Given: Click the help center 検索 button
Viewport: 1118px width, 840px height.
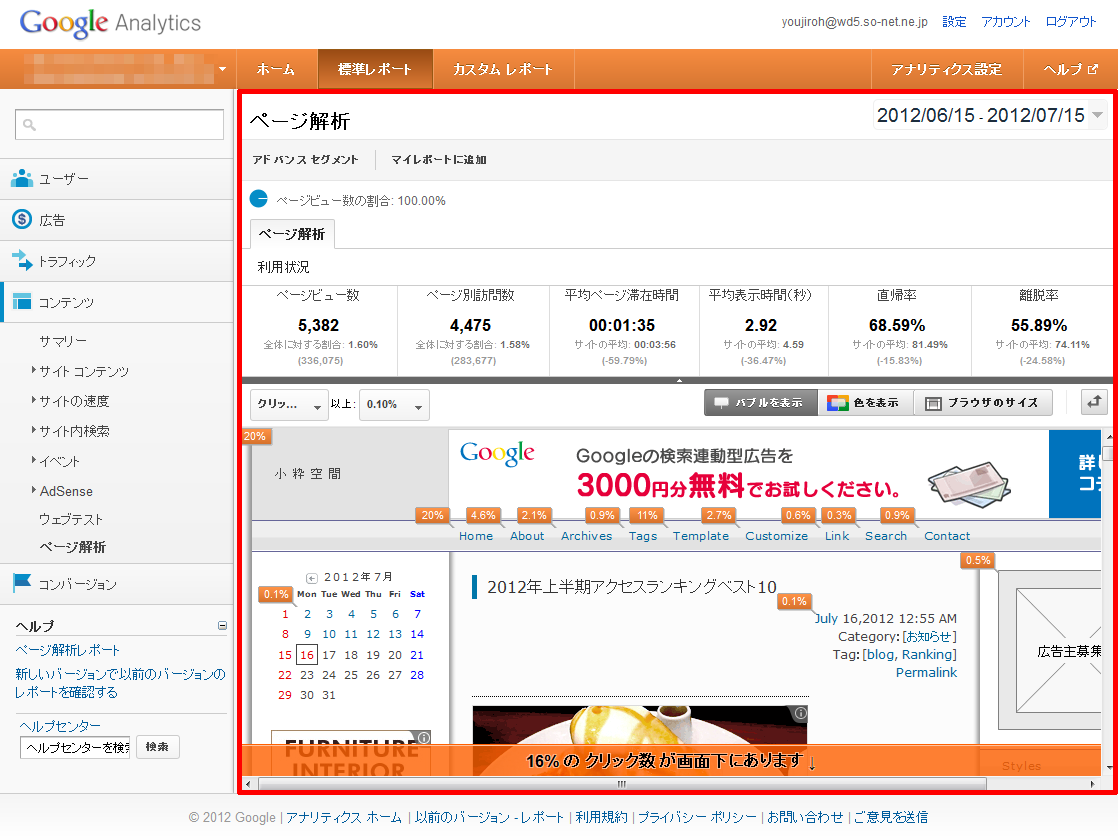Looking at the screenshot, I should click(x=157, y=747).
